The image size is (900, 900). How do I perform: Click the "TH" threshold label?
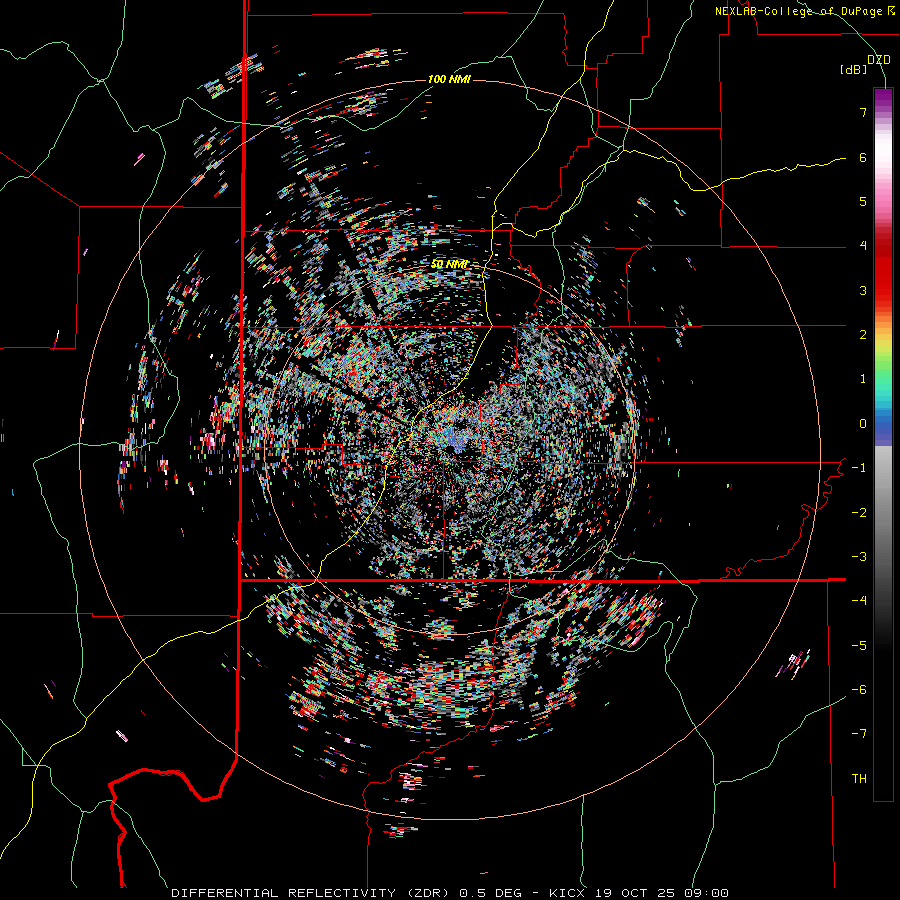pyautogui.click(x=859, y=779)
